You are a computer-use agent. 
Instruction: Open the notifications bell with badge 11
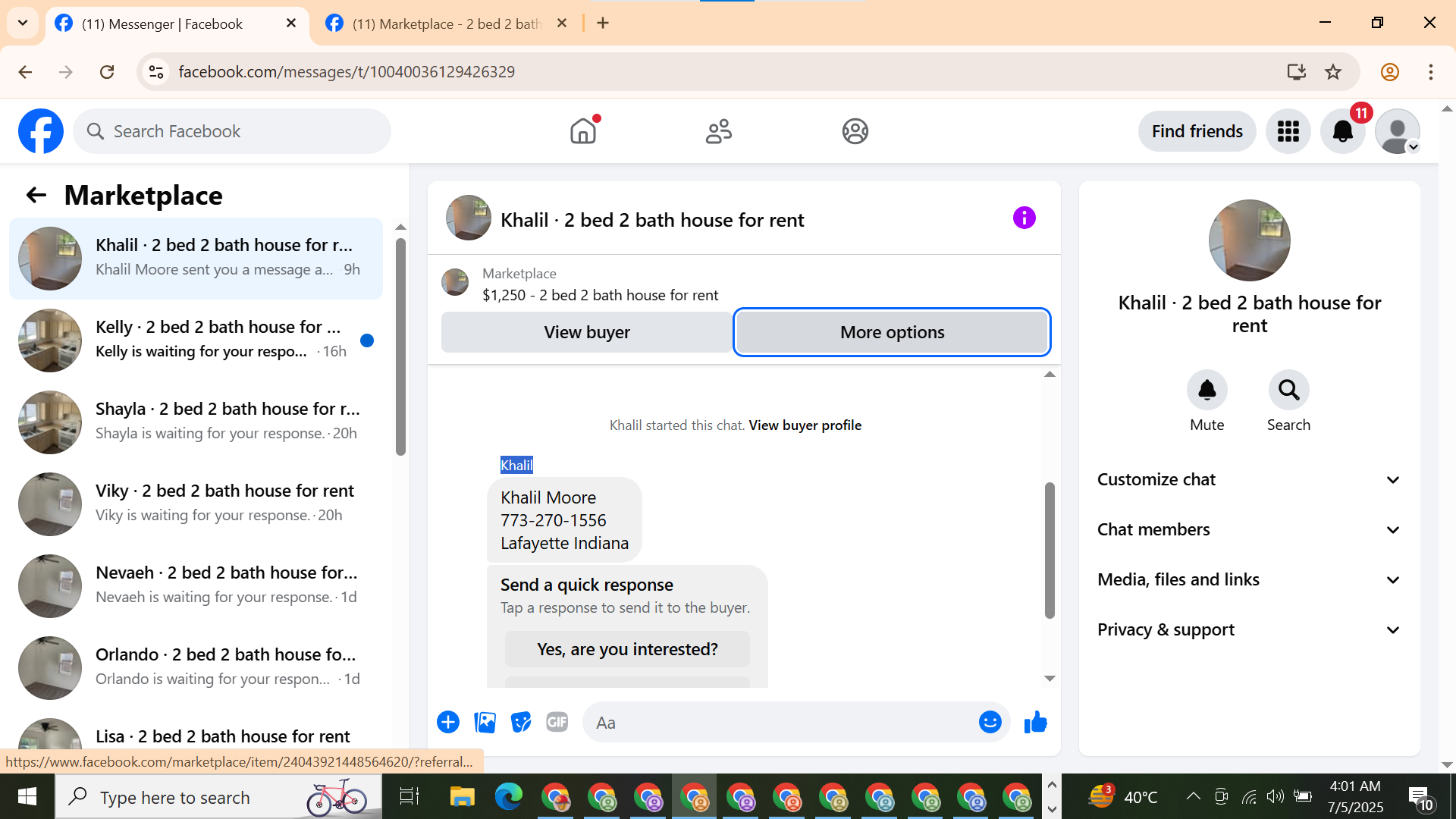[x=1342, y=131]
